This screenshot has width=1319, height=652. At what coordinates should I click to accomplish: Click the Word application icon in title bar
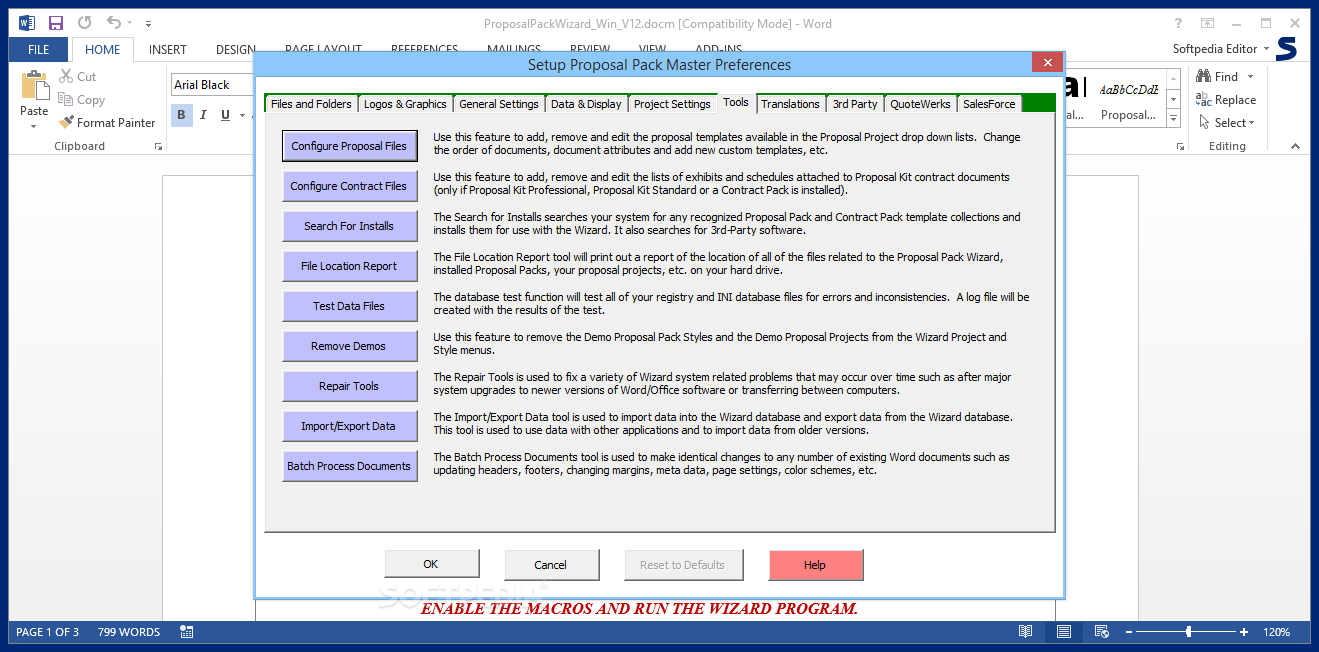(x=26, y=22)
